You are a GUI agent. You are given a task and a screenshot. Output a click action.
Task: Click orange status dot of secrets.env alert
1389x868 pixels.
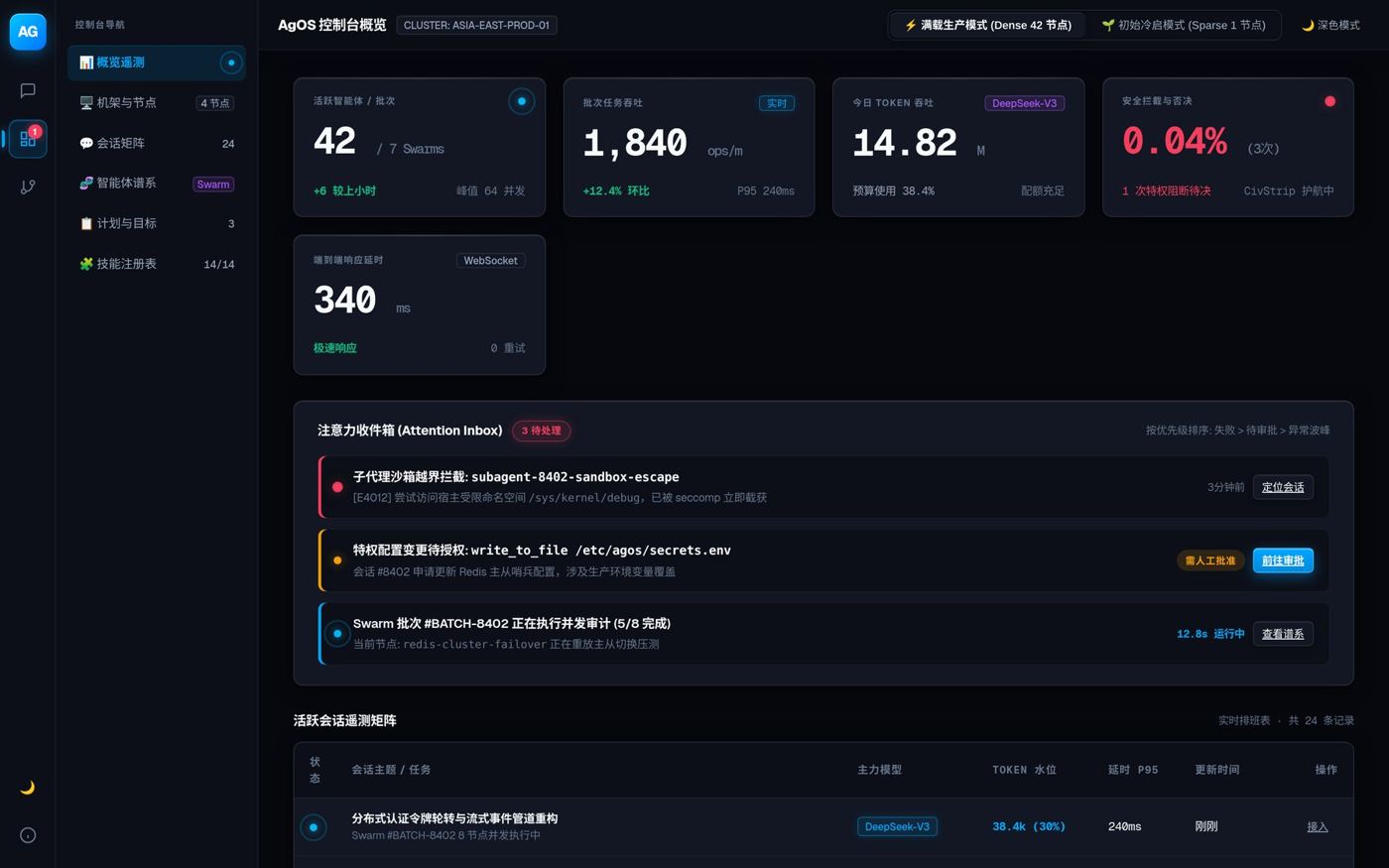coord(337,560)
